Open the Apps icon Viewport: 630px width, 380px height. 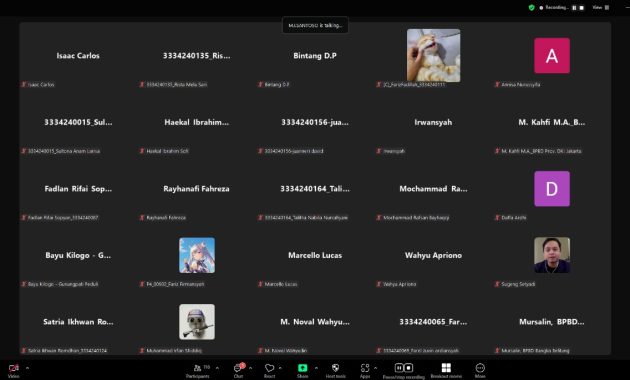coord(365,368)
